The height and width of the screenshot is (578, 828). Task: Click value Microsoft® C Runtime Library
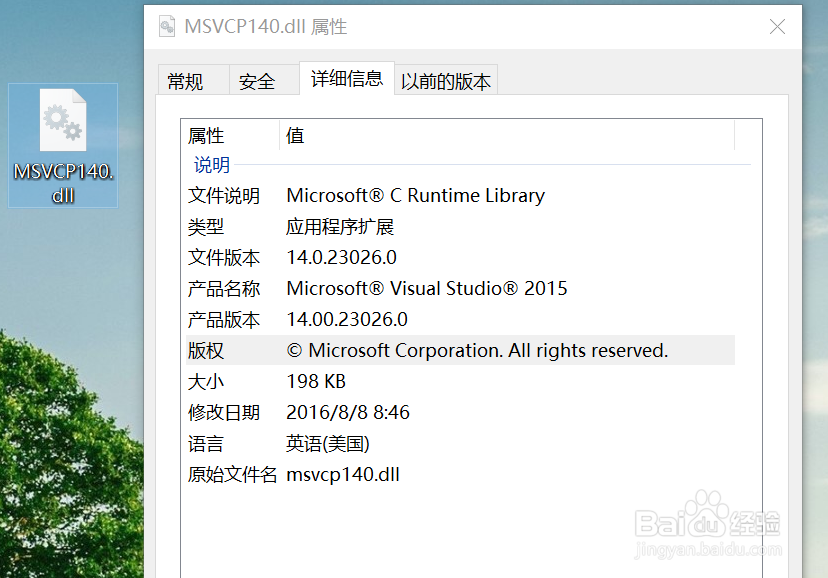point(416,196)
